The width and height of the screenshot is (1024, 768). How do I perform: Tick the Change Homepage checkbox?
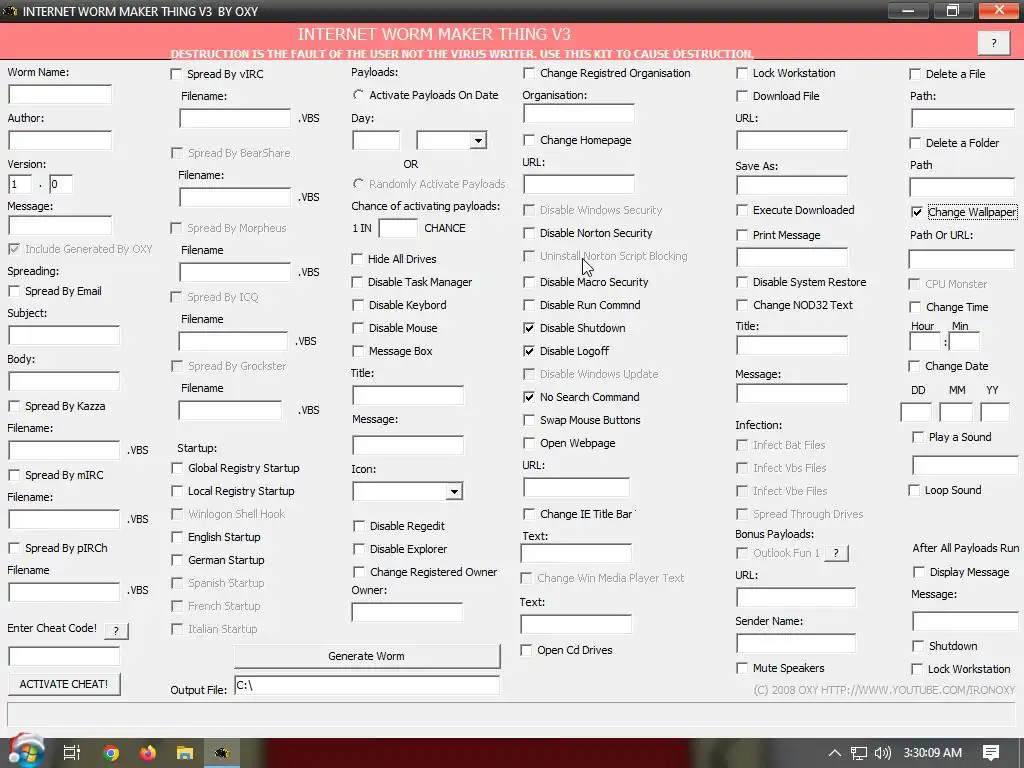coord(529,140)
